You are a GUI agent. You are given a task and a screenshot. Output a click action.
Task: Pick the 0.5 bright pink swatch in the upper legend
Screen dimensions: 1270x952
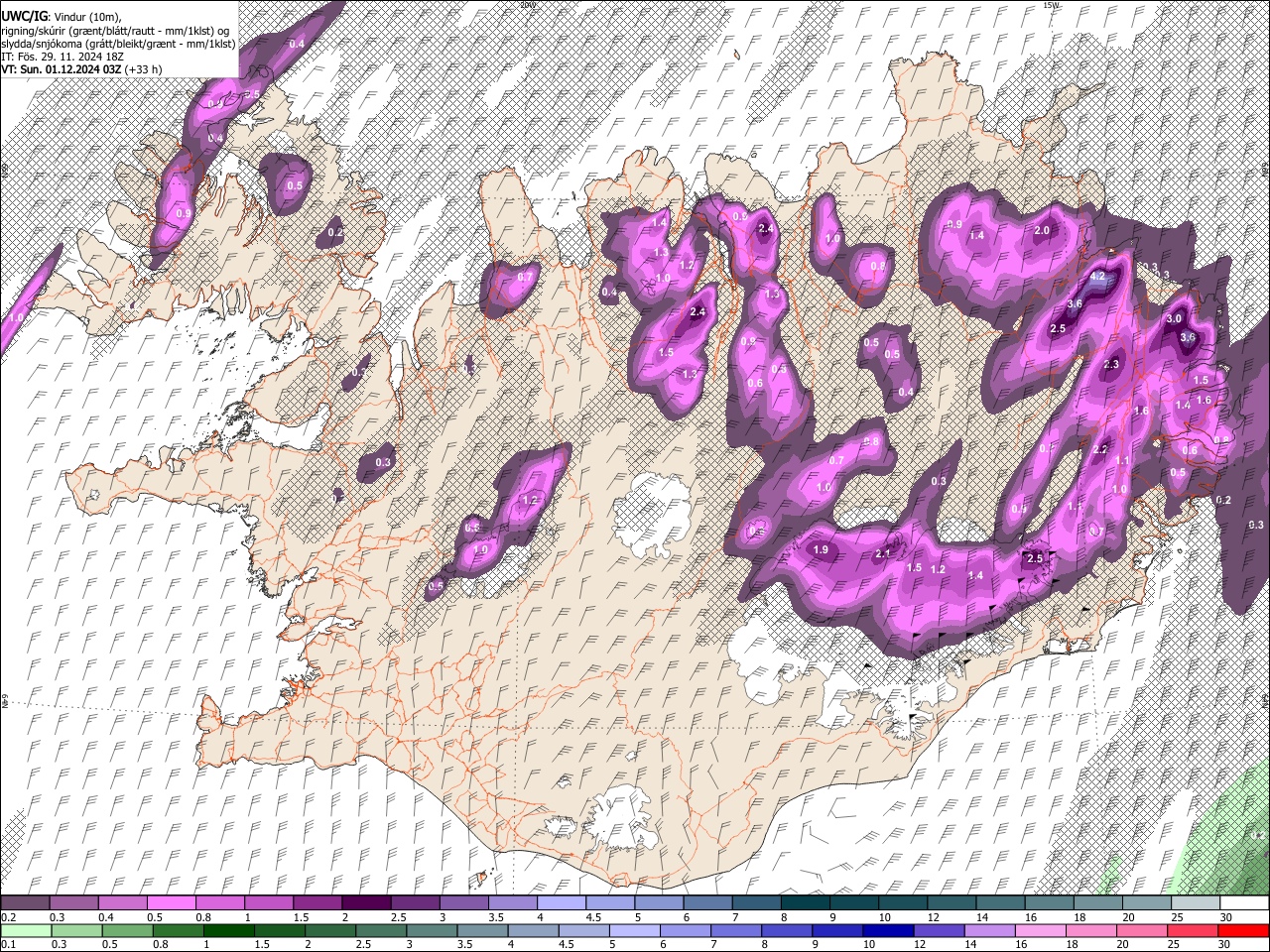171,903
